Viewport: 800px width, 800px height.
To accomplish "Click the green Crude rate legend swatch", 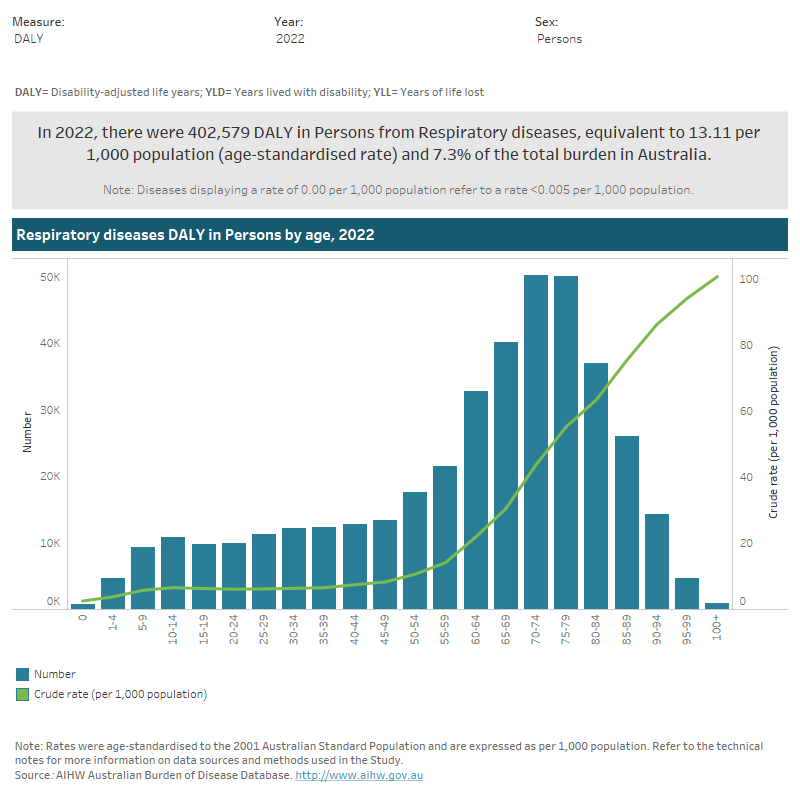I will [x=22, y=694].
